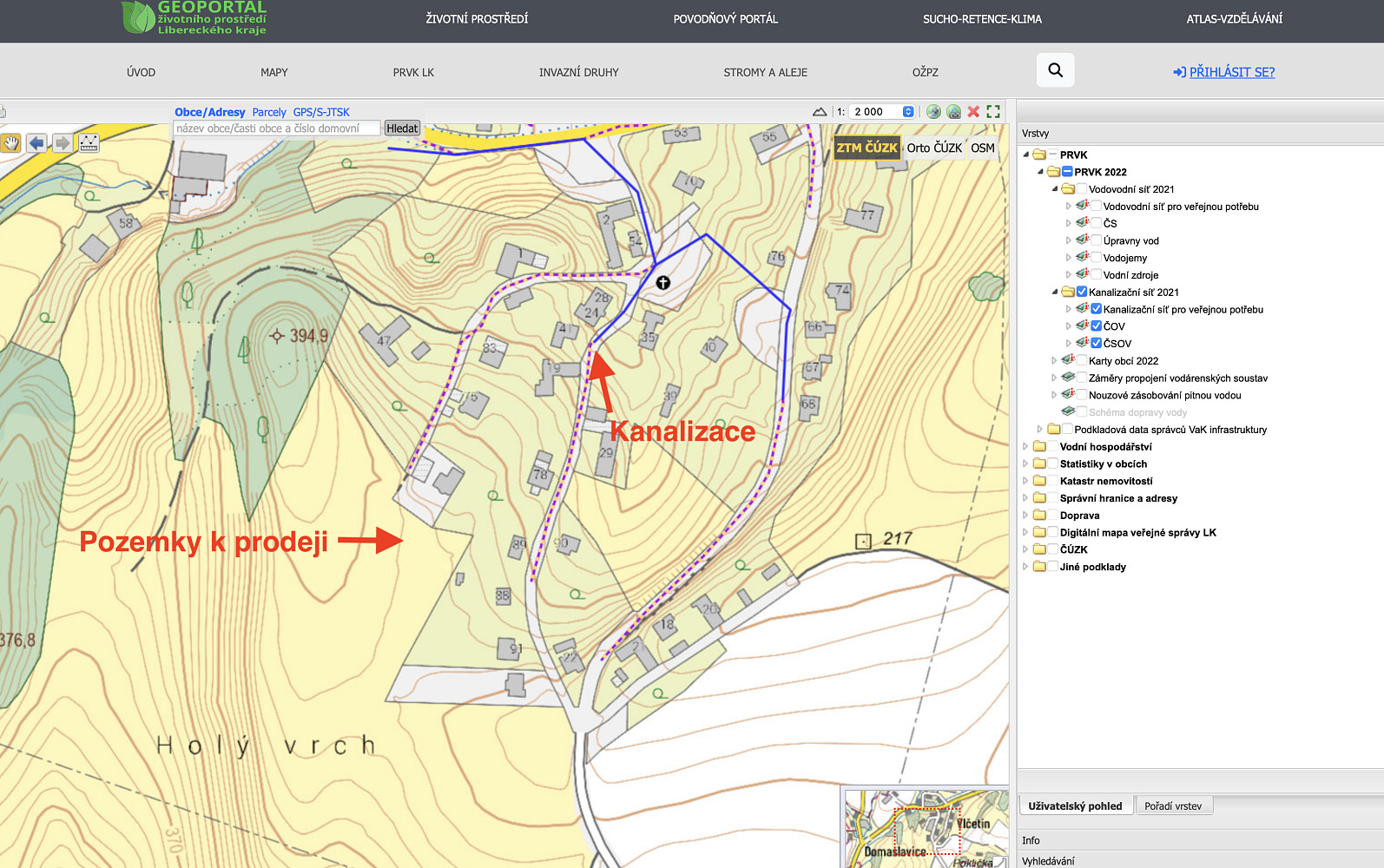Click the address search input field
Viewport: 1384px width, 868px height.
coord(277,128)
